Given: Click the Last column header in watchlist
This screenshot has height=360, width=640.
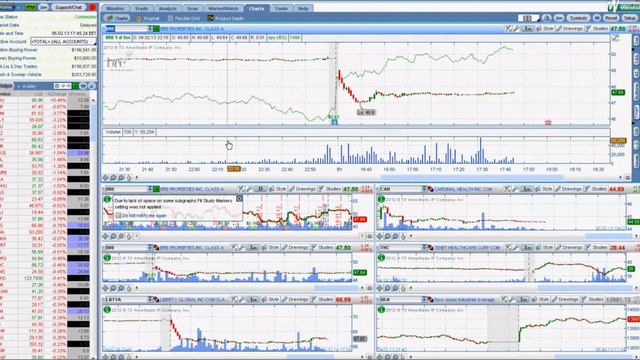Looking at the screenshot, I should coord(38,94).
